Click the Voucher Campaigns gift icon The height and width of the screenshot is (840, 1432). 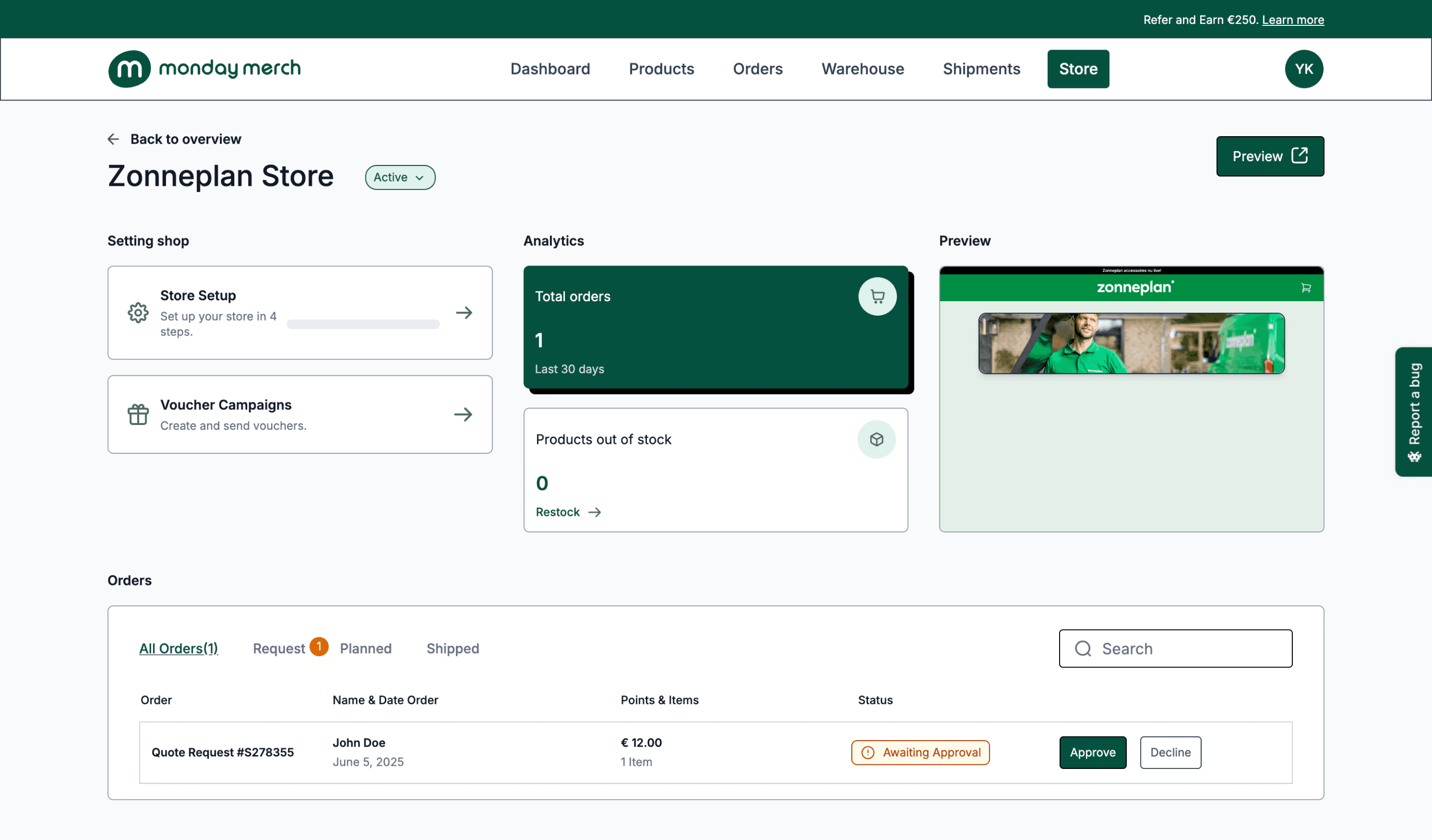138,414
